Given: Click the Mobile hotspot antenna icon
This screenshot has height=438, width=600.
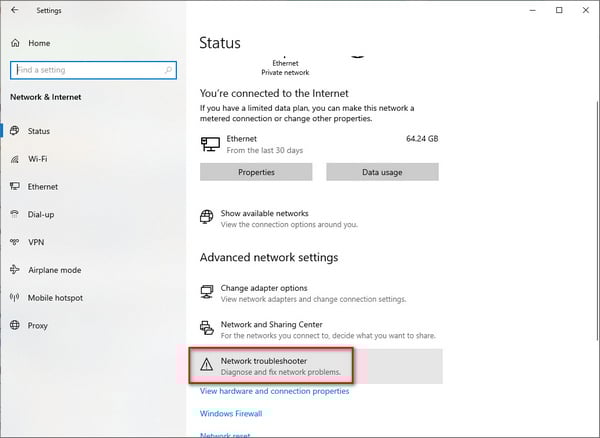Looking at the screenshot, I should click(x=15, y=298).
